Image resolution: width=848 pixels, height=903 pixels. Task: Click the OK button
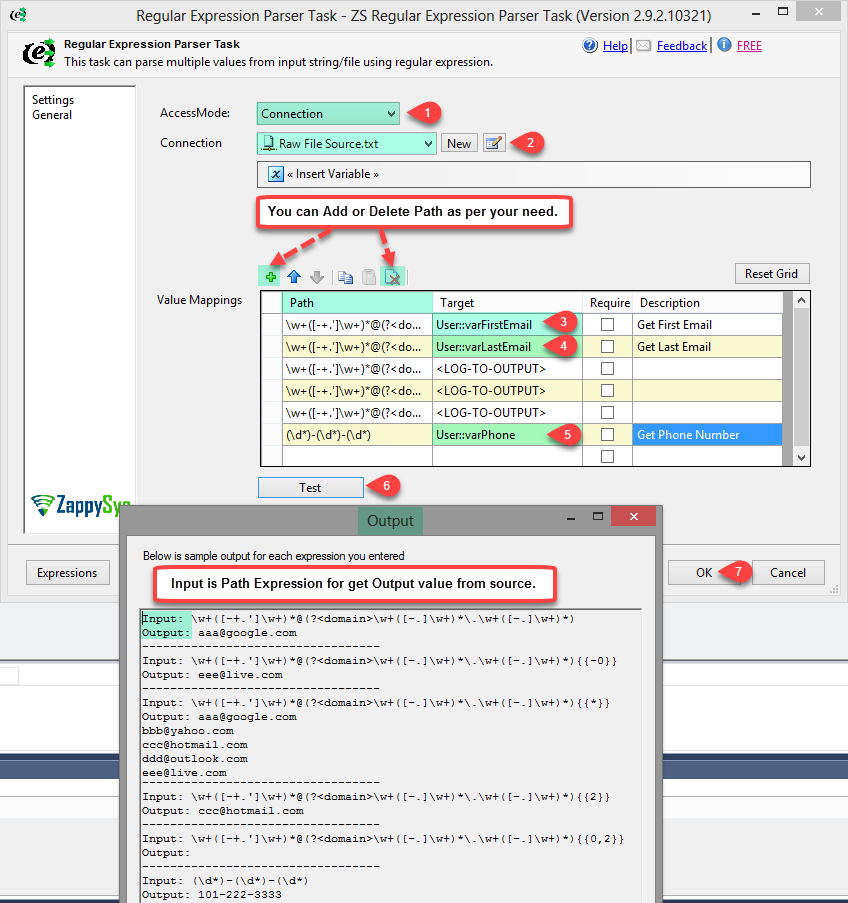703,572
